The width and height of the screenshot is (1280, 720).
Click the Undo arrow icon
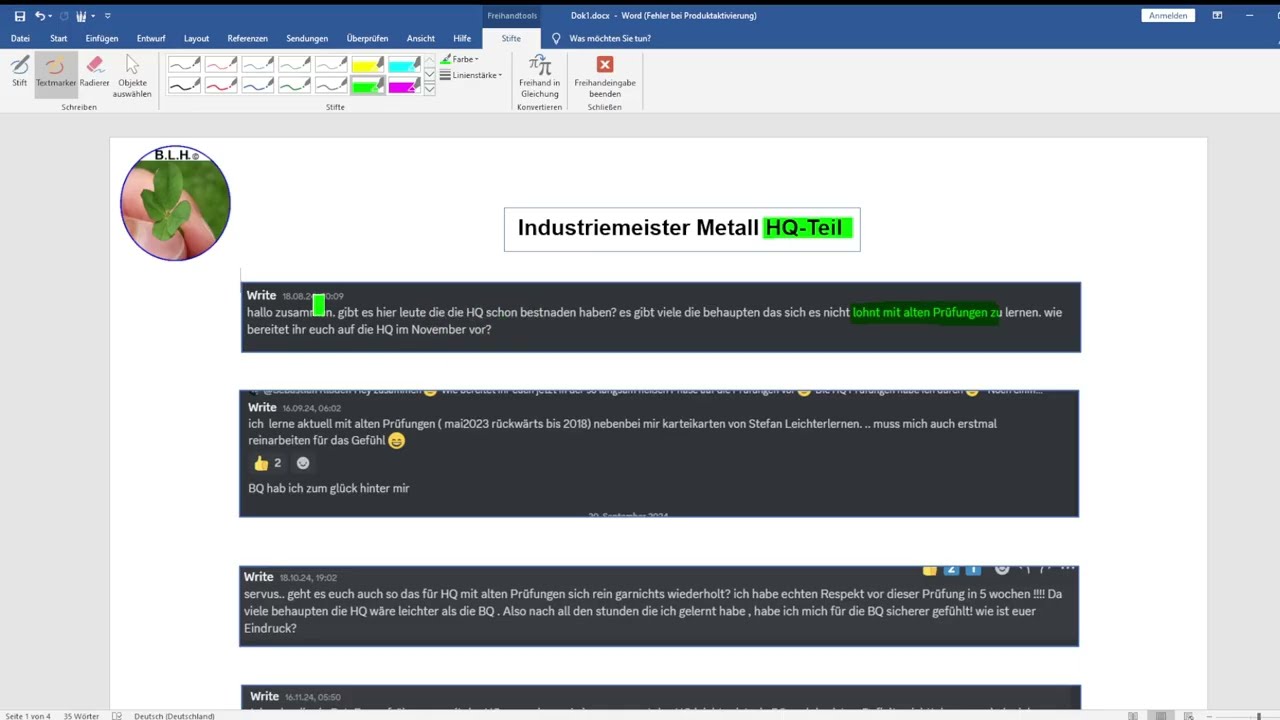tap(39, 16)
